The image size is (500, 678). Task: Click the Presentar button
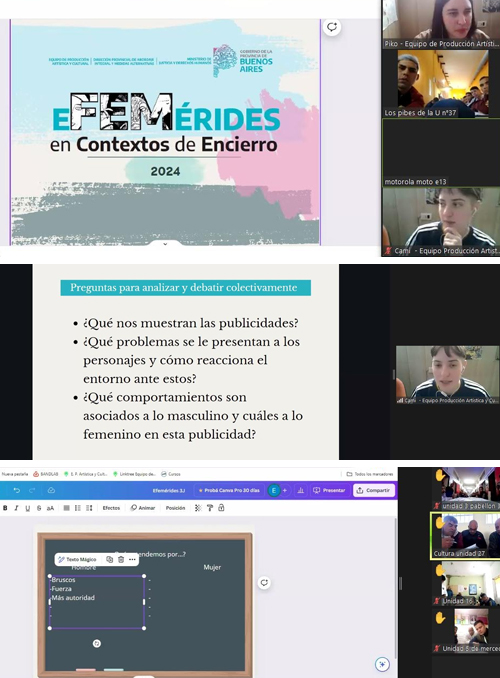pyautogui.click(x=329, y=490)
